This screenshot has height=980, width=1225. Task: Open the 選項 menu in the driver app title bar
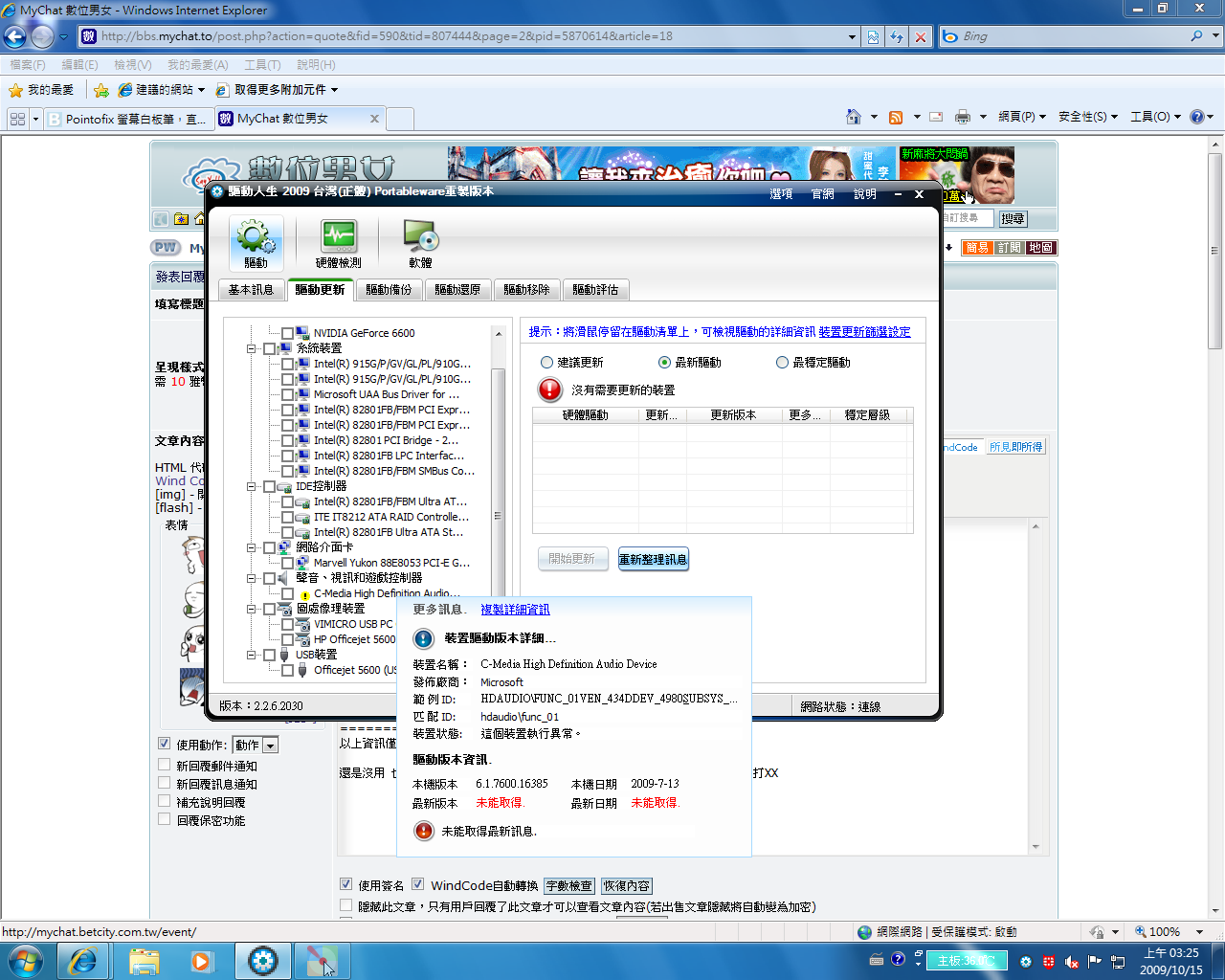click(x=781, y=193)
